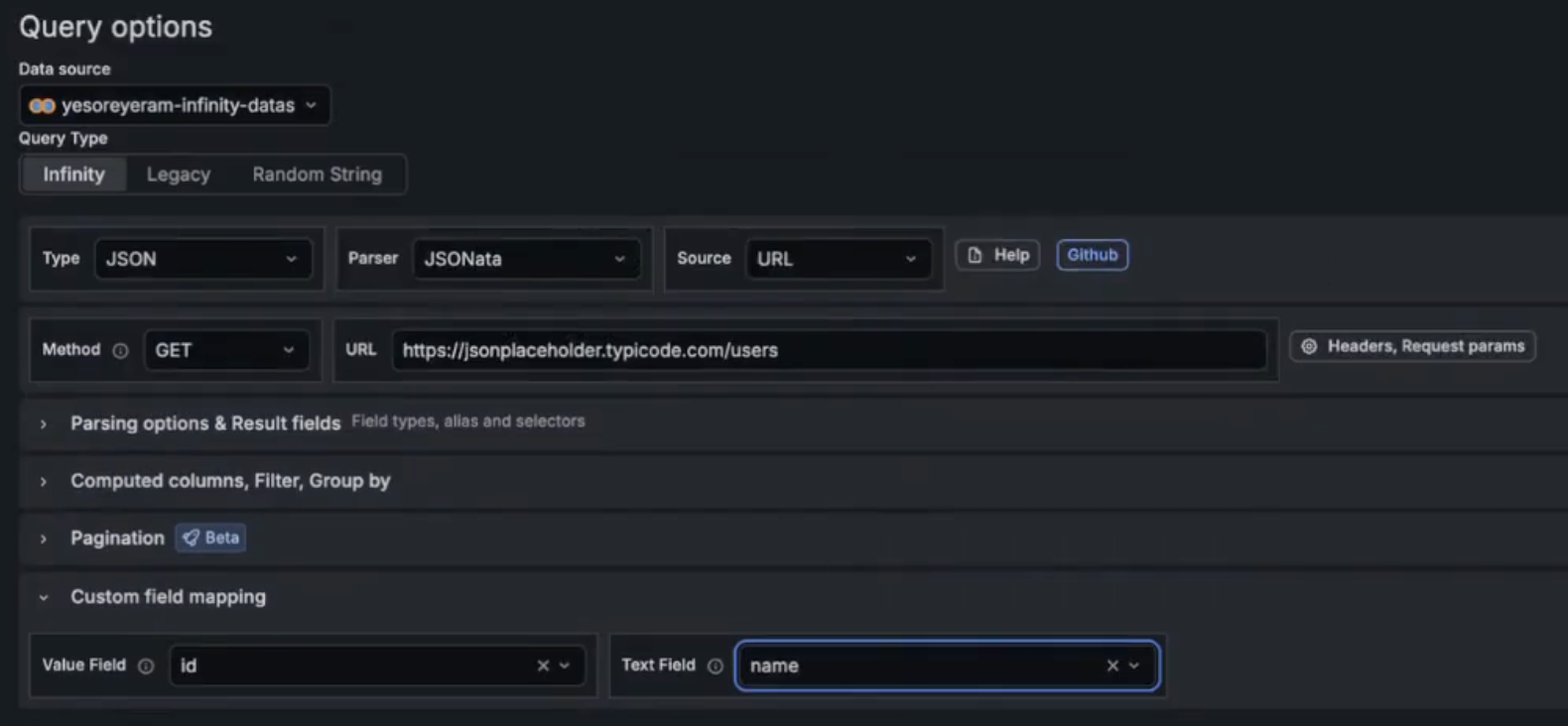Open the Parser JSONata dropdown

pyautogui.click(x=525, y=259)
